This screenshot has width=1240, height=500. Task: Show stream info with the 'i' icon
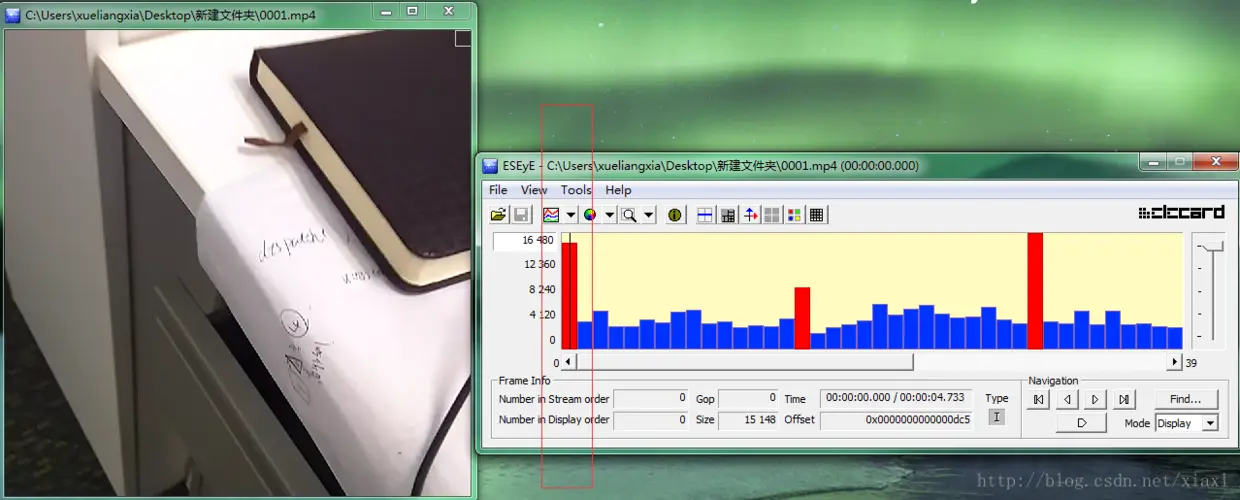676,215
